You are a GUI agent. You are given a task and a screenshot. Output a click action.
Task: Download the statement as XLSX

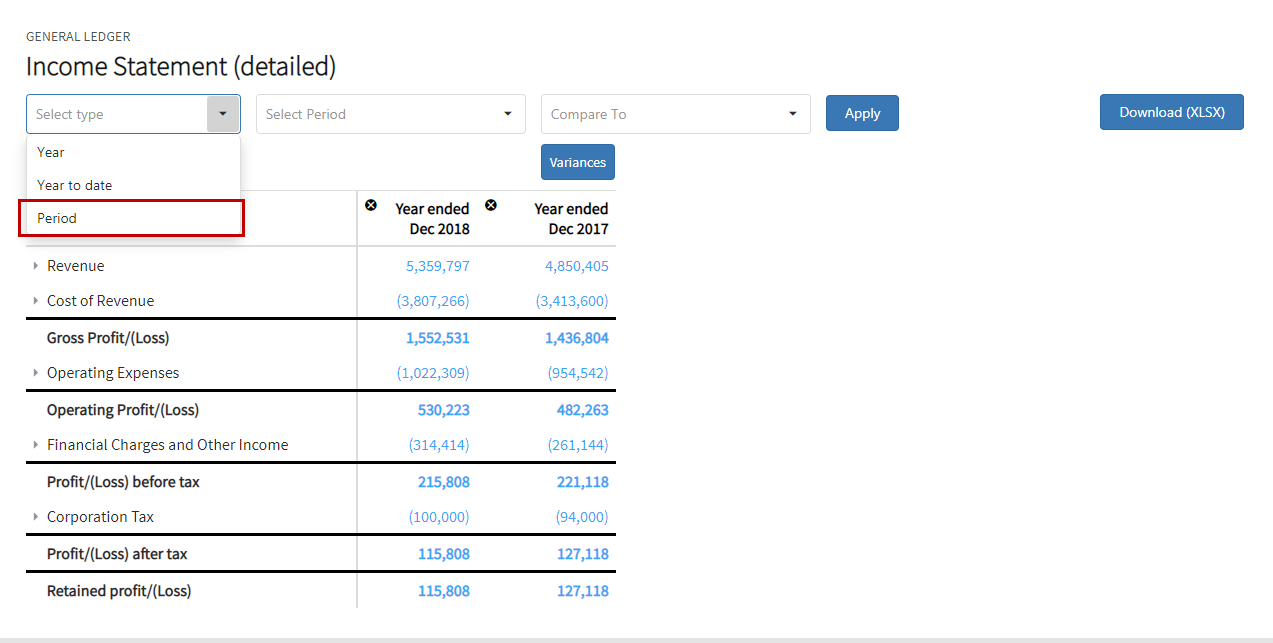point(1172,112)
